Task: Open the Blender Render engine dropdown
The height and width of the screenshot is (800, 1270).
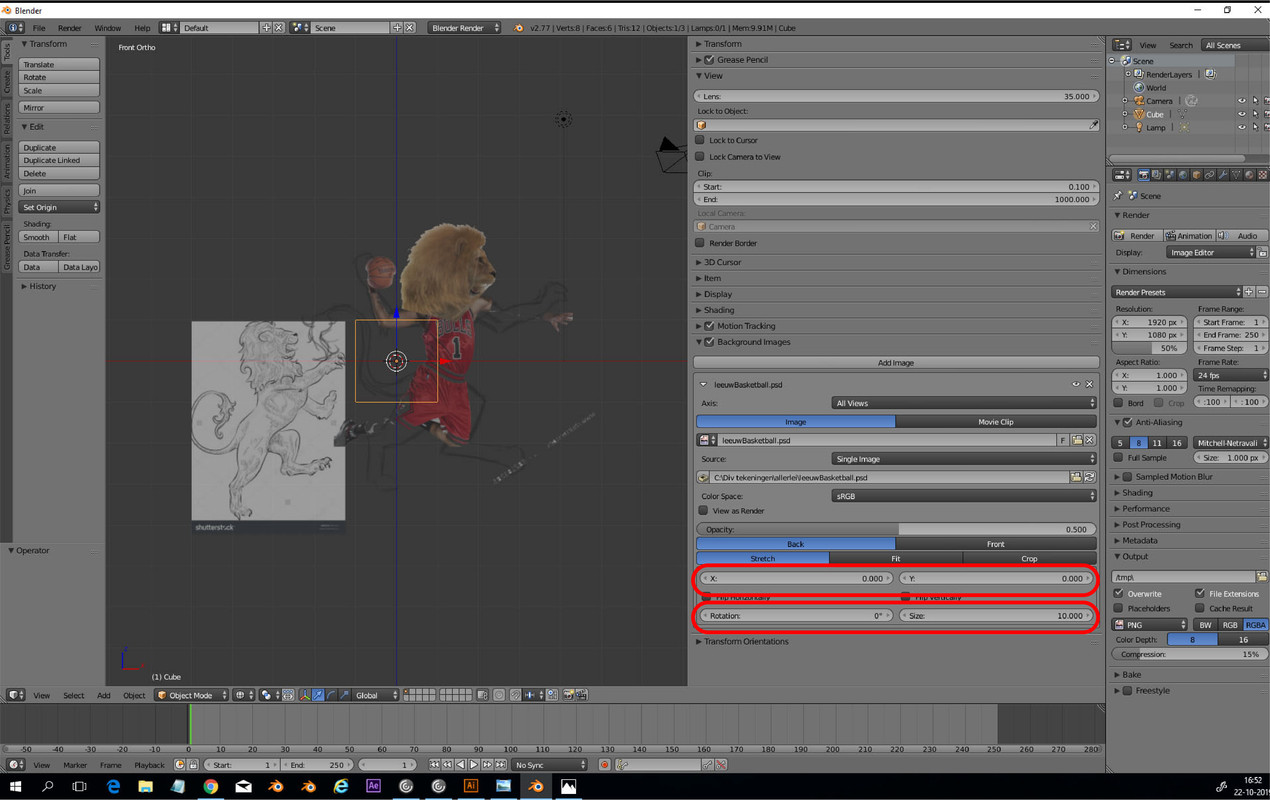Action: (464, 28)
